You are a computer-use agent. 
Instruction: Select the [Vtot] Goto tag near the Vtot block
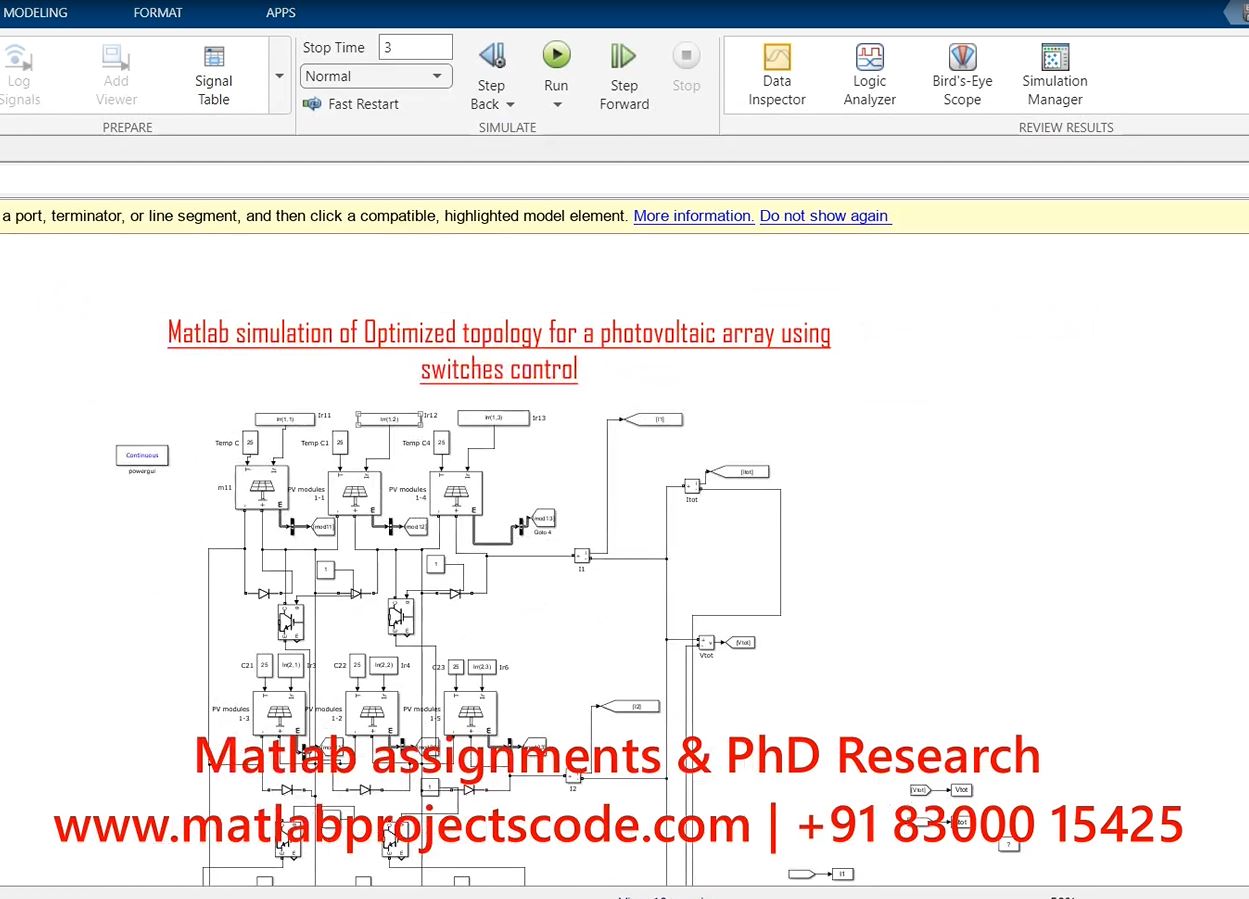tap(739, 642)
